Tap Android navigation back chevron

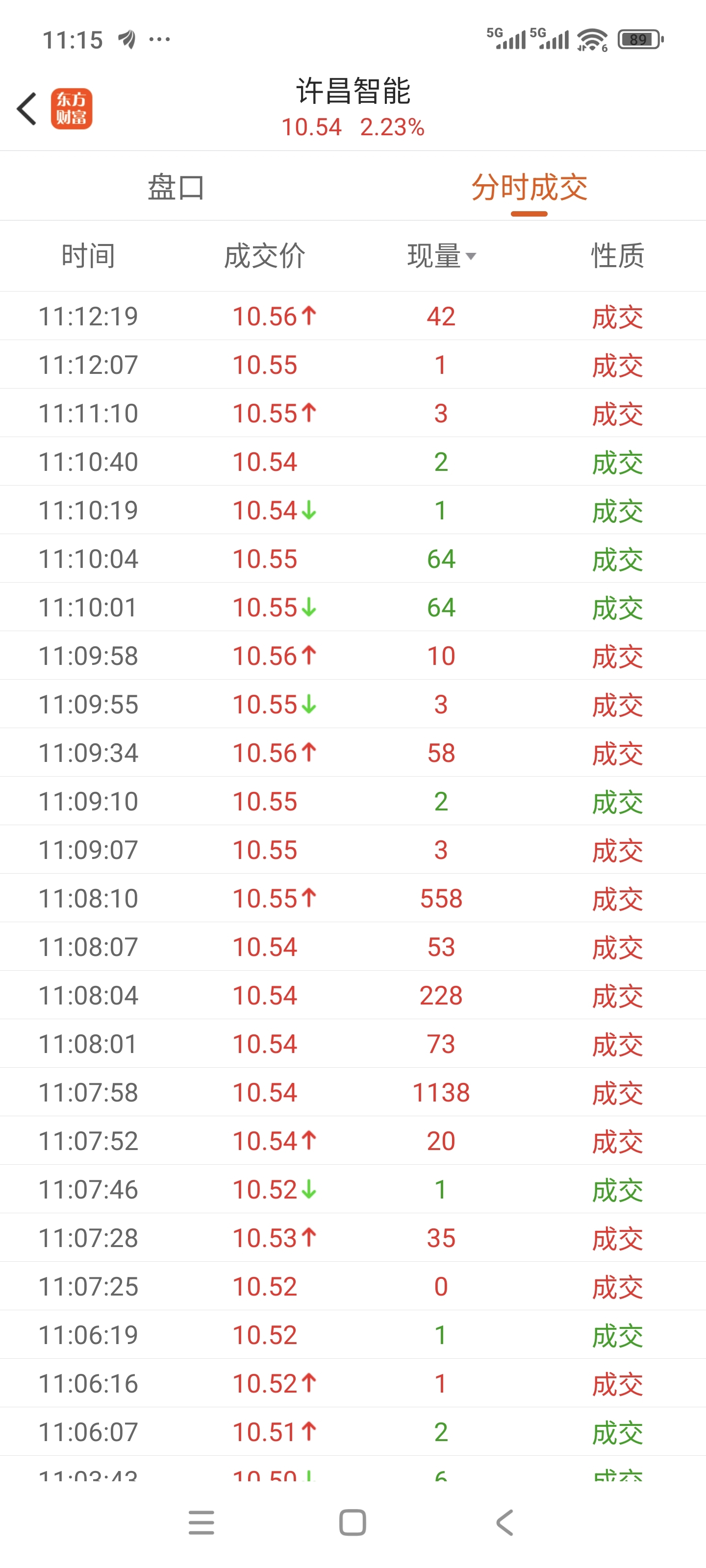[x=504, y=1522]
